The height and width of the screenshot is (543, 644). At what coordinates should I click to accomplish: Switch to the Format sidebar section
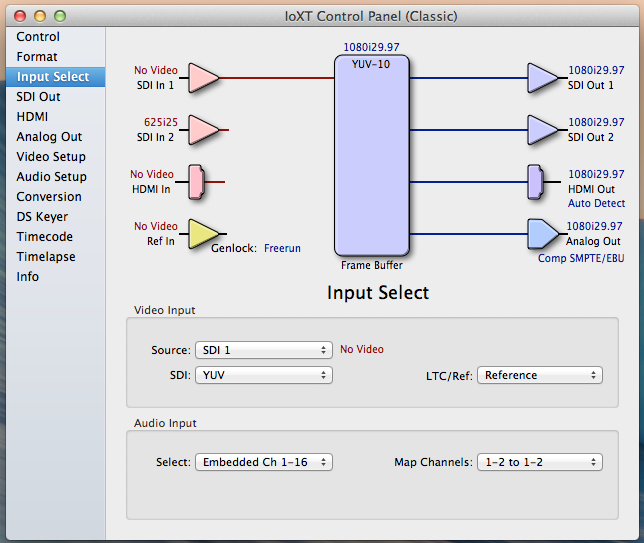37,57
